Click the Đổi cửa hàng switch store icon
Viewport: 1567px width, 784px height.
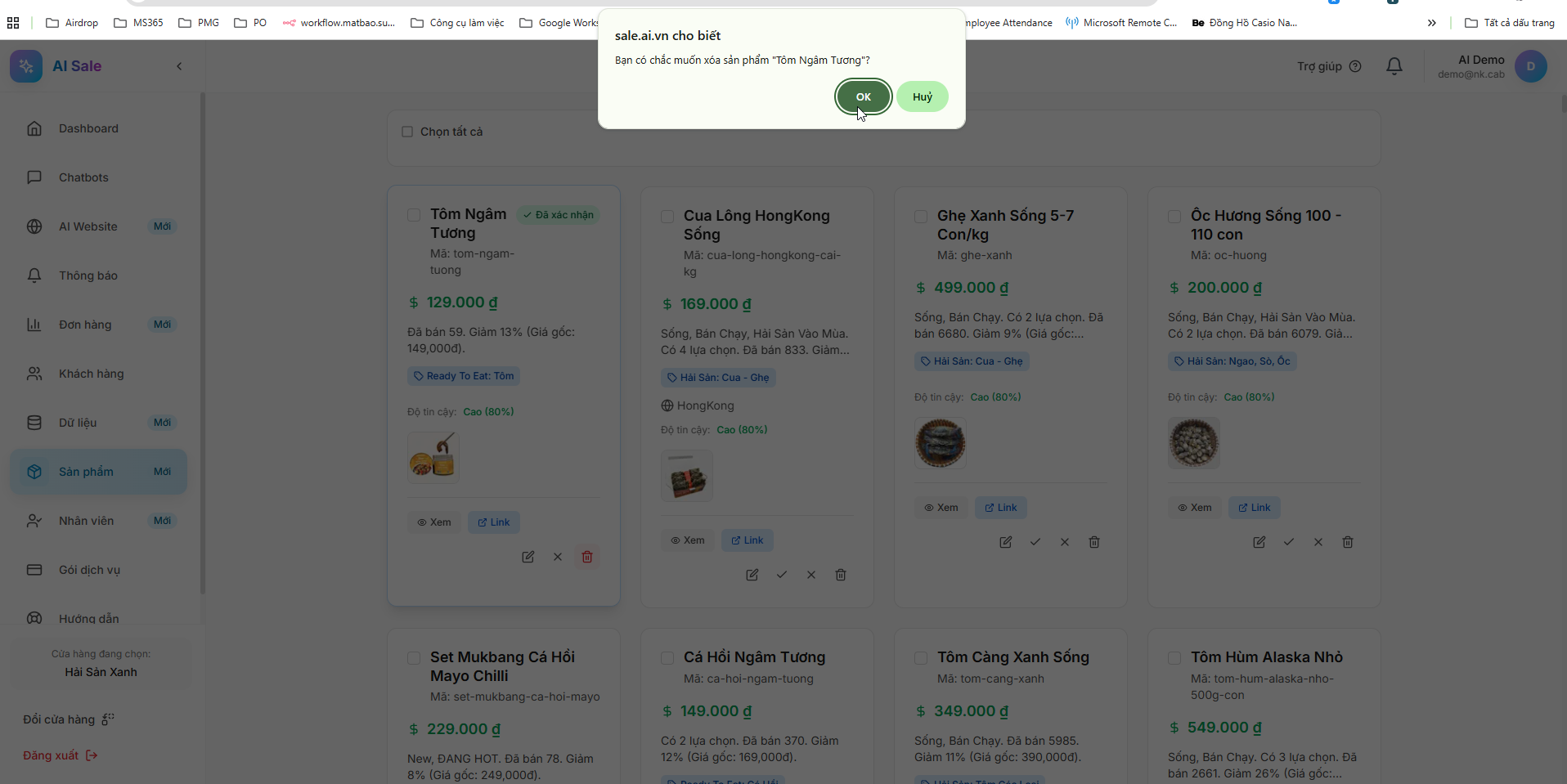coord(108,719)
